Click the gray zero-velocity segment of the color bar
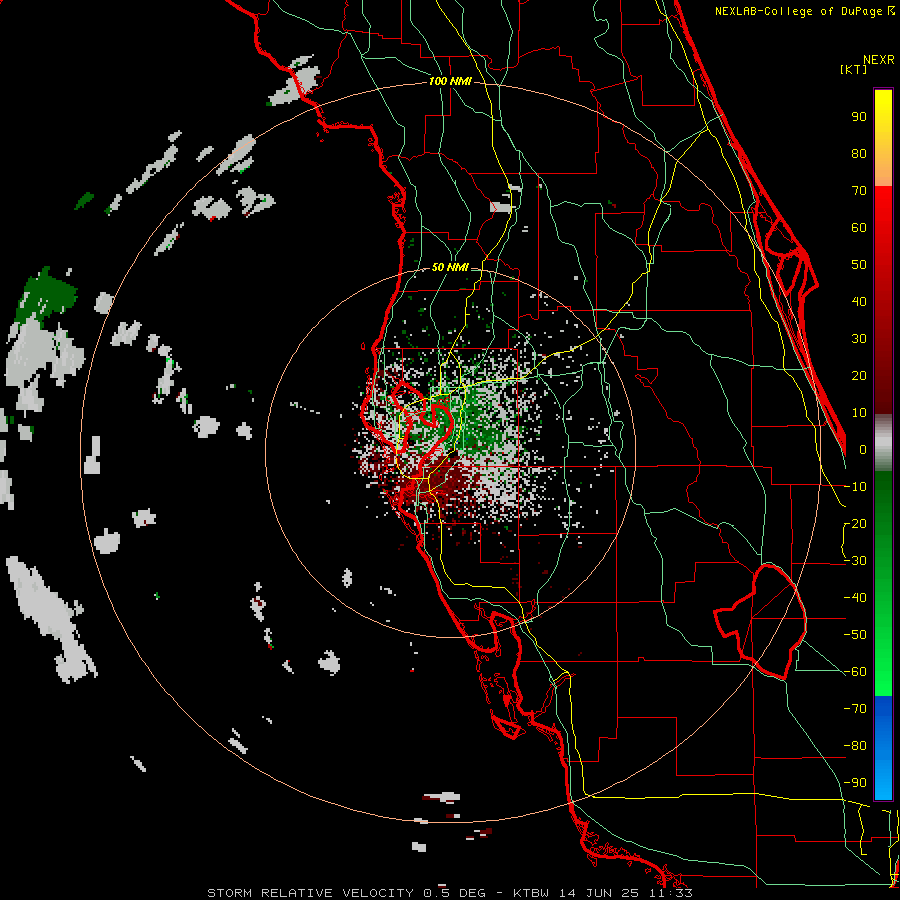Screen dimensions: 900x900 [x=883, y=443]
